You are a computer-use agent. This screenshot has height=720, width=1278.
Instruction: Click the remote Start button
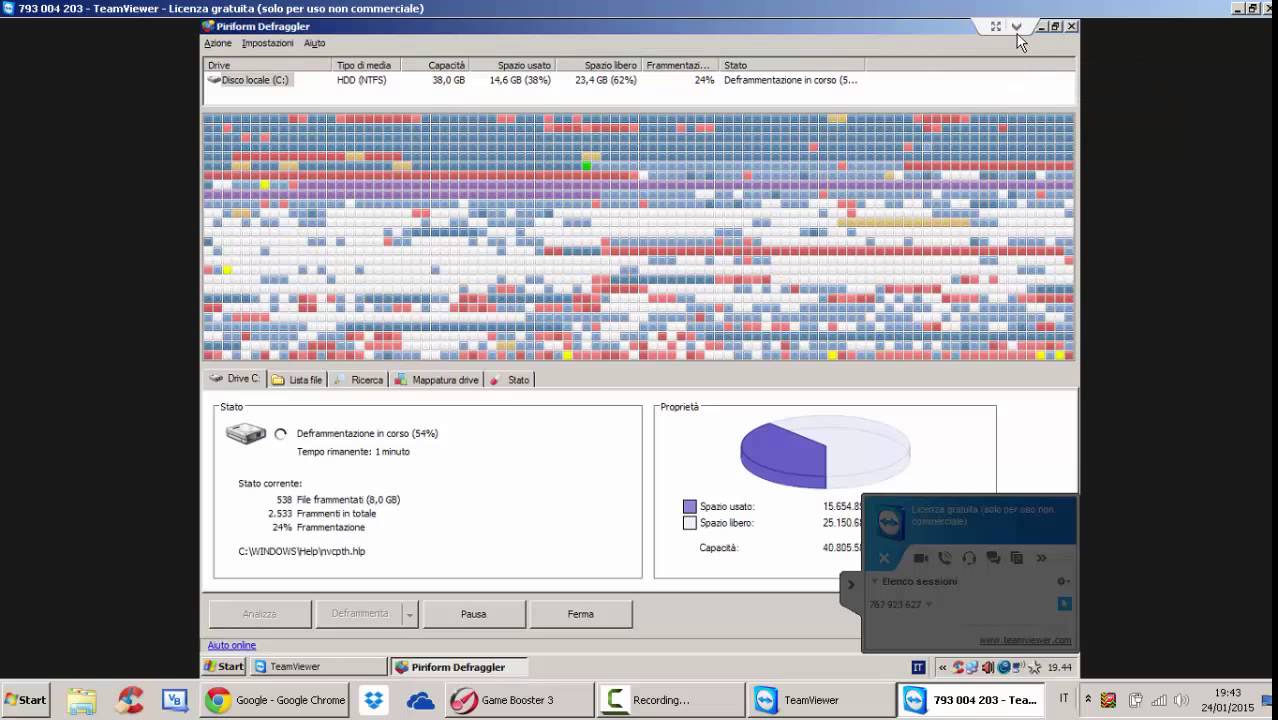[x=224, y=667]
